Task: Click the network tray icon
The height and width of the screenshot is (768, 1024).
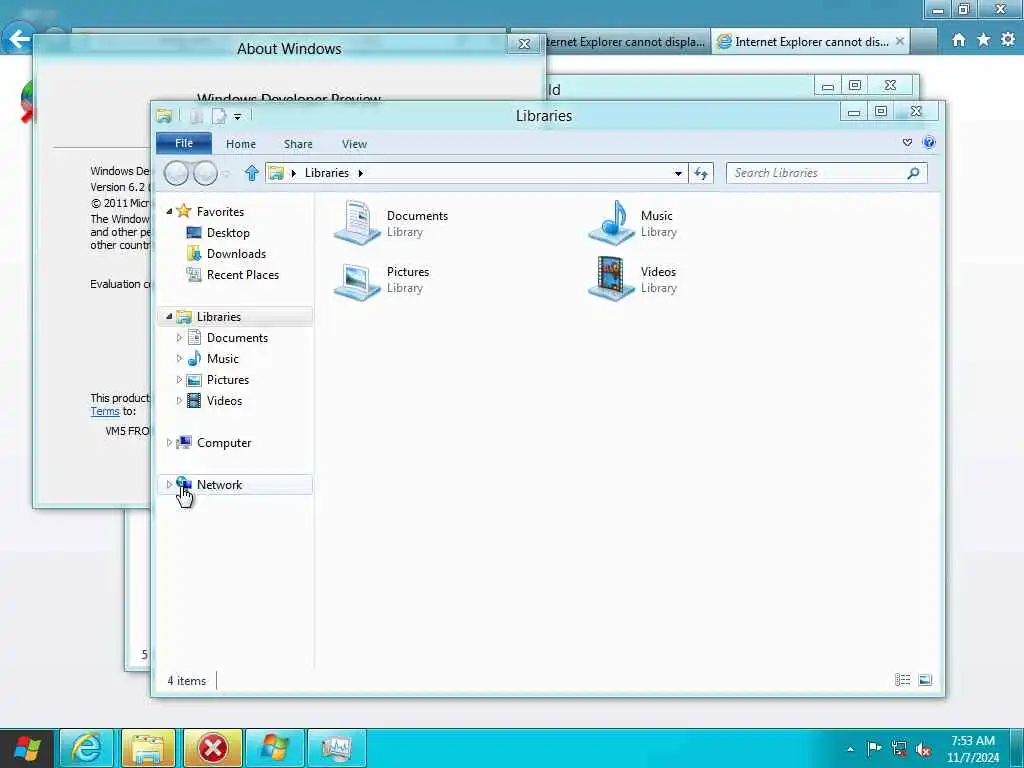Action: pyautogui.click(x=899, y=748)
